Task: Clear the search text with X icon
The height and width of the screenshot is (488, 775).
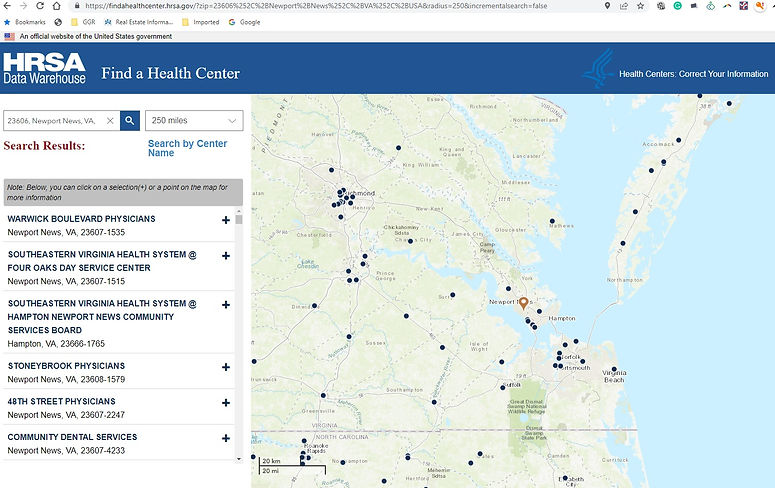Action: 110,121
